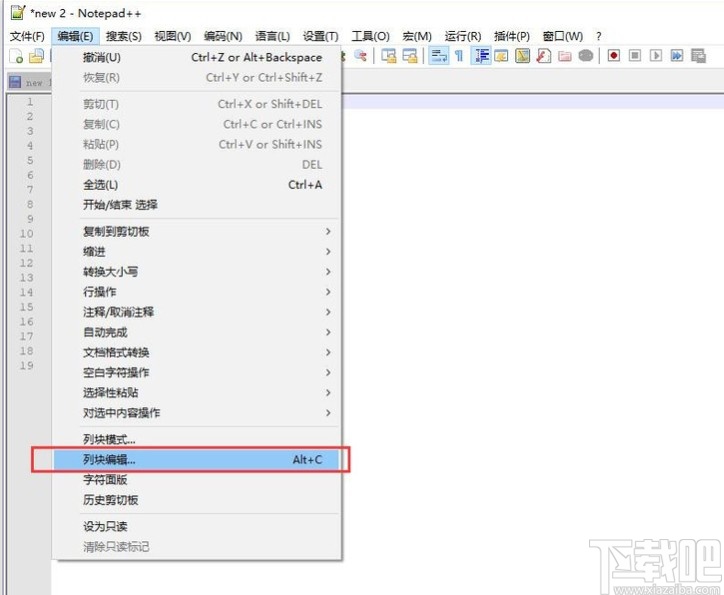
Task: Start macro recording with red dot icon
Action: [614, 56]
